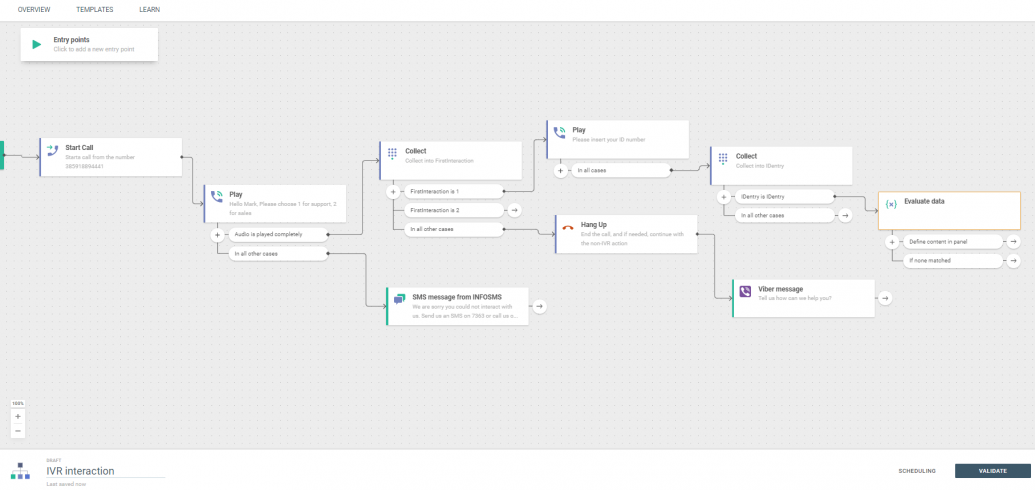Select Define content in panel condition
The image size is (1035, 490).
point(952,242)
